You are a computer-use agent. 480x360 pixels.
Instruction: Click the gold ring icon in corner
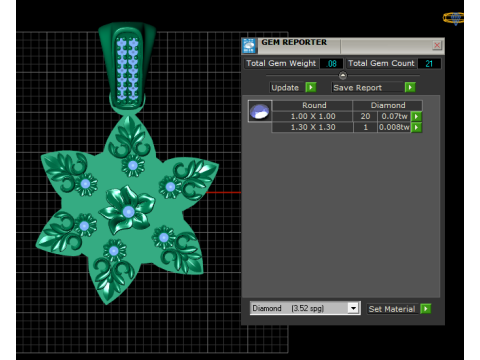pos(453,18)
